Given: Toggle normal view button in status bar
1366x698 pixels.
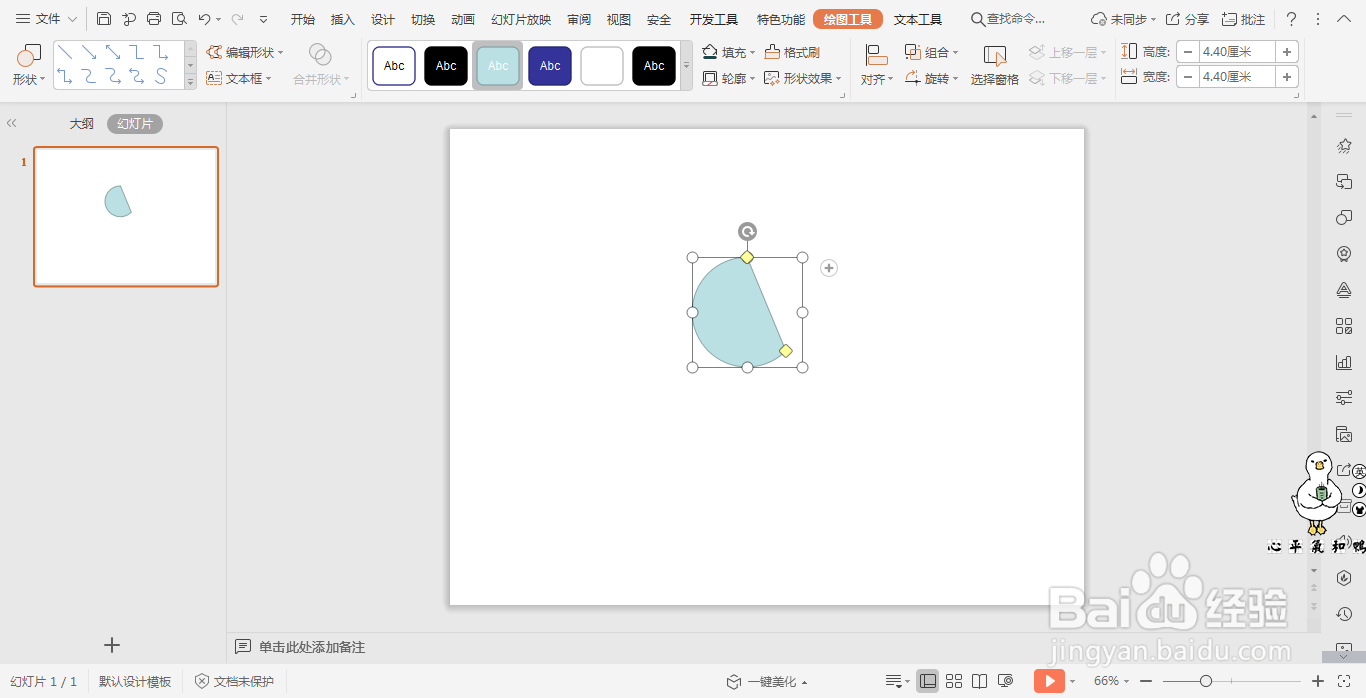Looking at the screenshot, I should click(928, 681).
